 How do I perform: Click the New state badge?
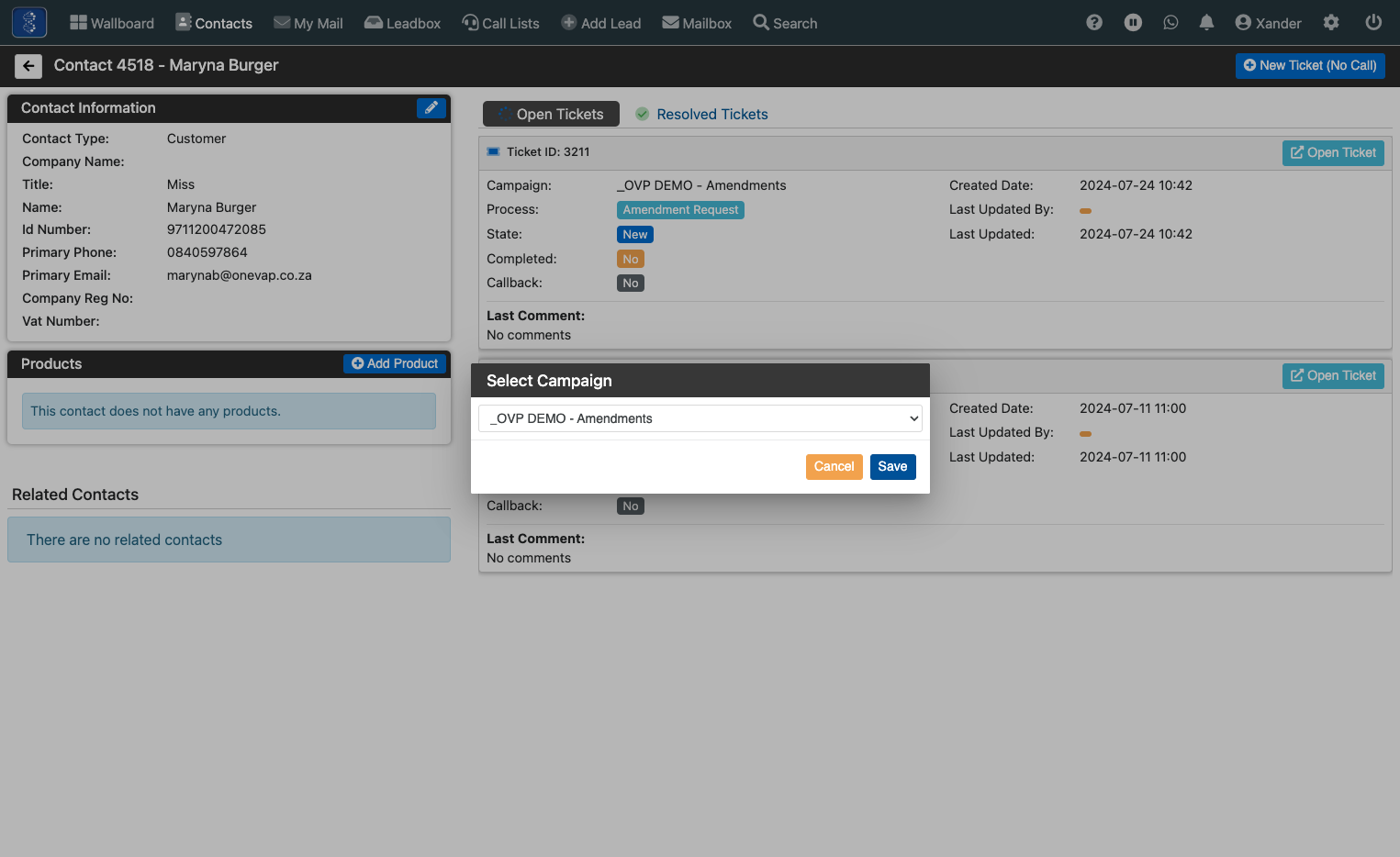(x=635, y=235)
